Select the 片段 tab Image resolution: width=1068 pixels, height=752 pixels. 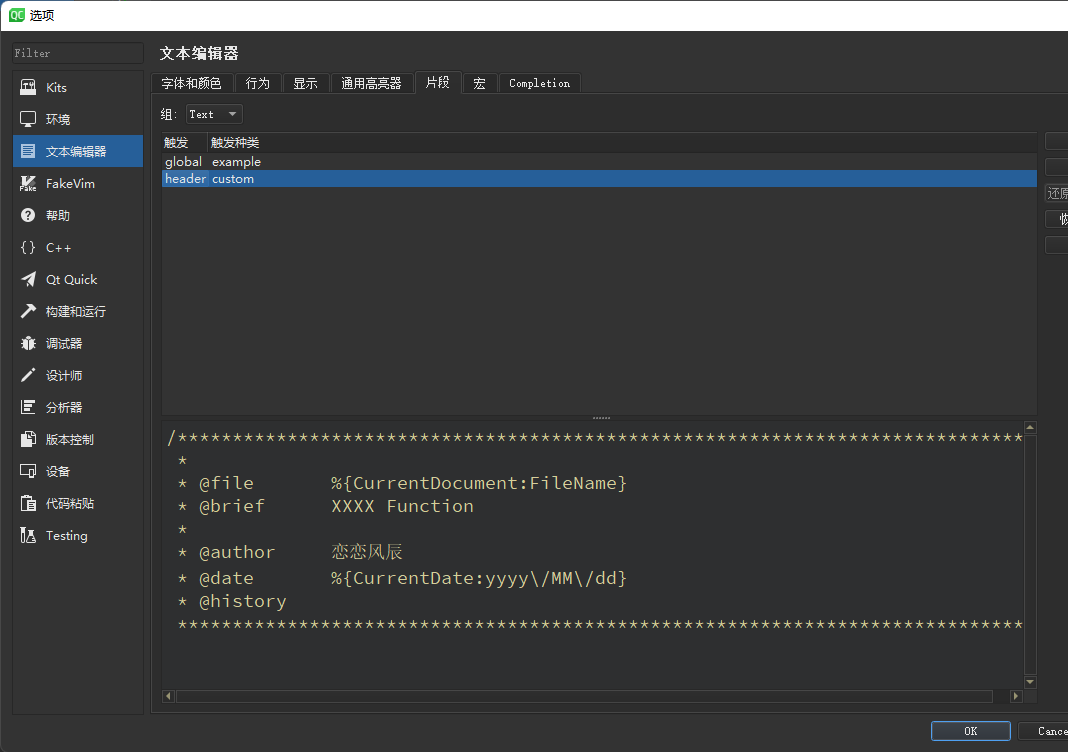(x=438, y=82)
